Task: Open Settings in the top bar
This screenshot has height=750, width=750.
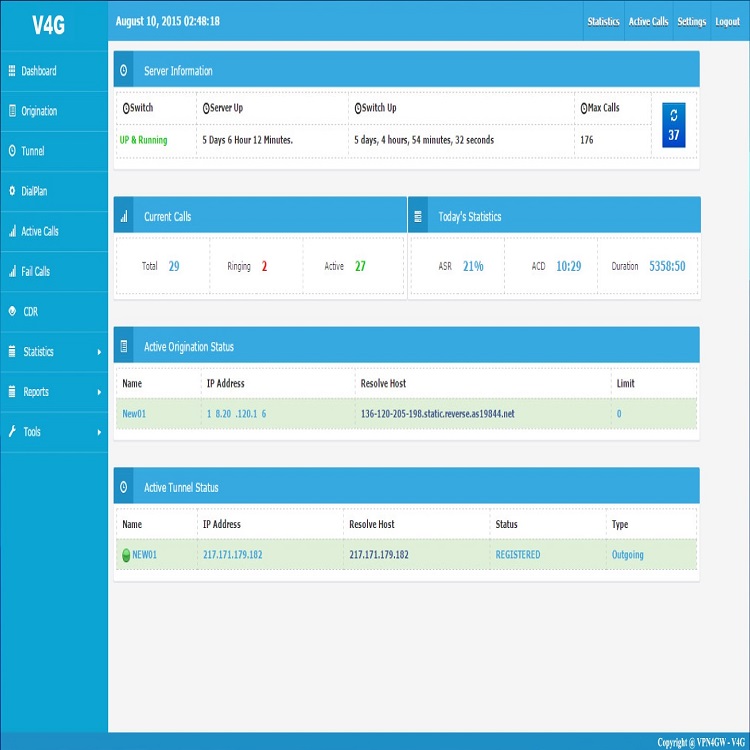Action: [x=691, y=21]
